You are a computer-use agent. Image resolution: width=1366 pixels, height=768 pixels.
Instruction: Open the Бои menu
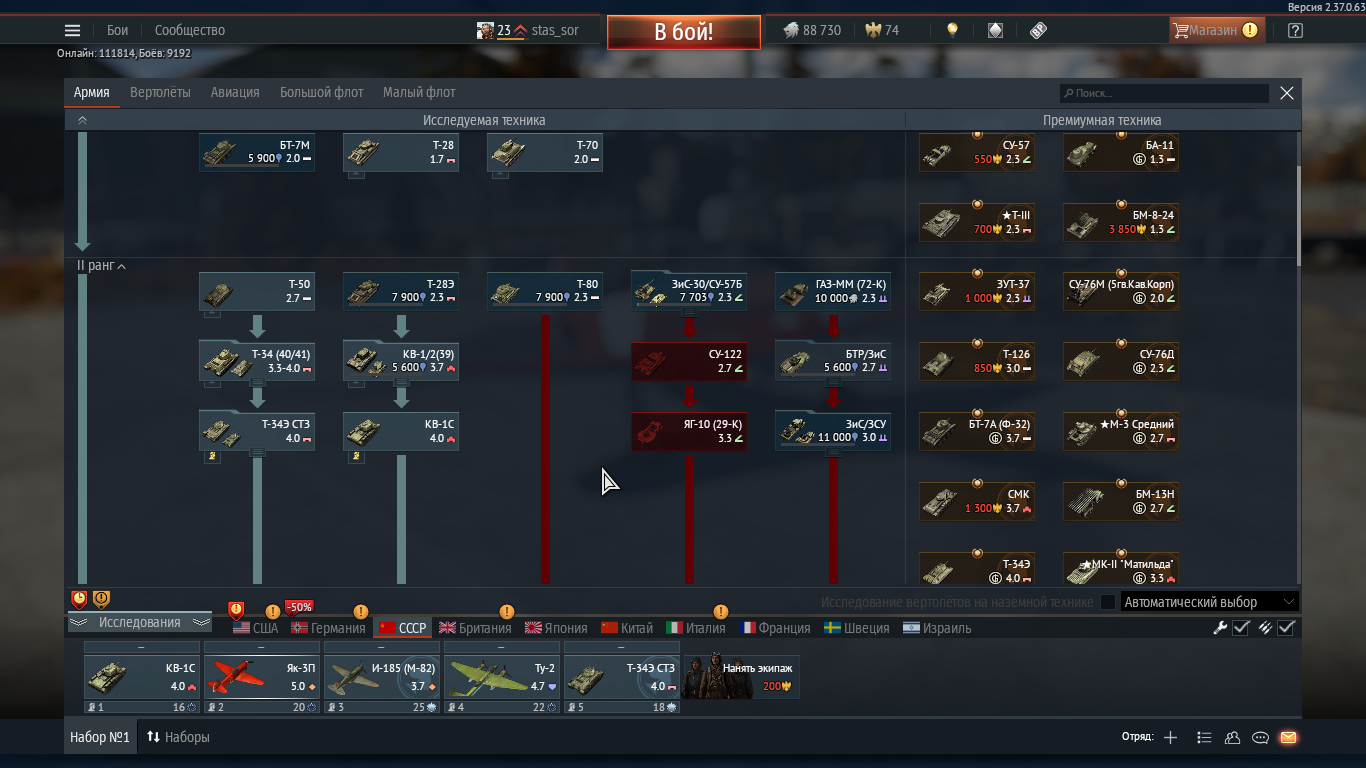[117, 30]
